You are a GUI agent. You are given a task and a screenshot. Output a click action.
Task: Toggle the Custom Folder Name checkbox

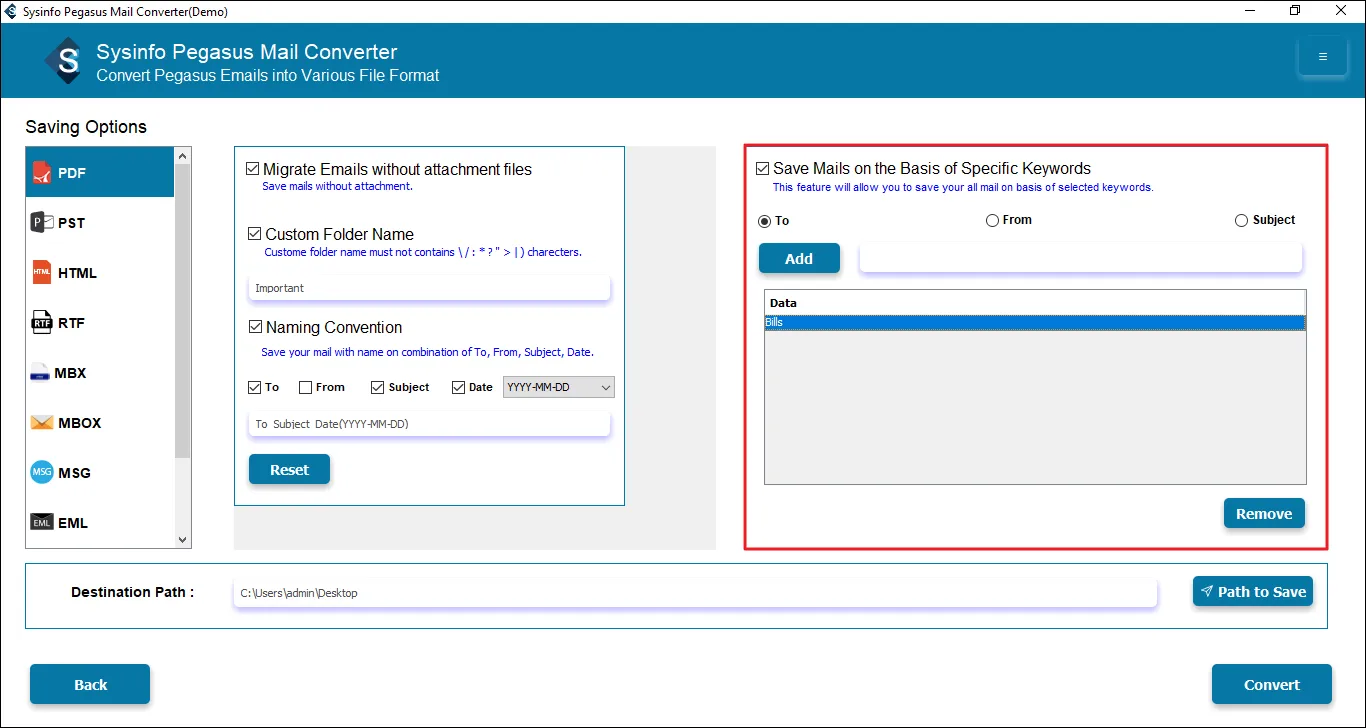click(x=255, y=234)
